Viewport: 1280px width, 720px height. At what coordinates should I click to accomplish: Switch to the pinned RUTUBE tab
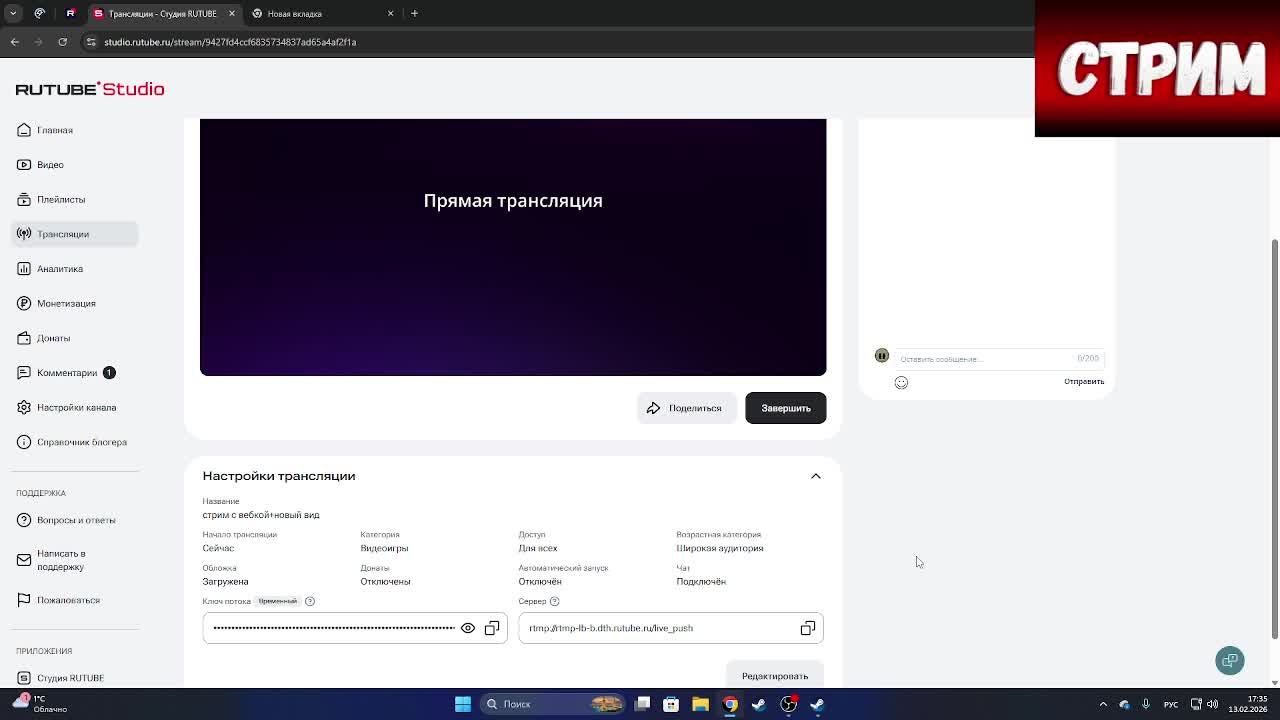click(x=70, y=14)
